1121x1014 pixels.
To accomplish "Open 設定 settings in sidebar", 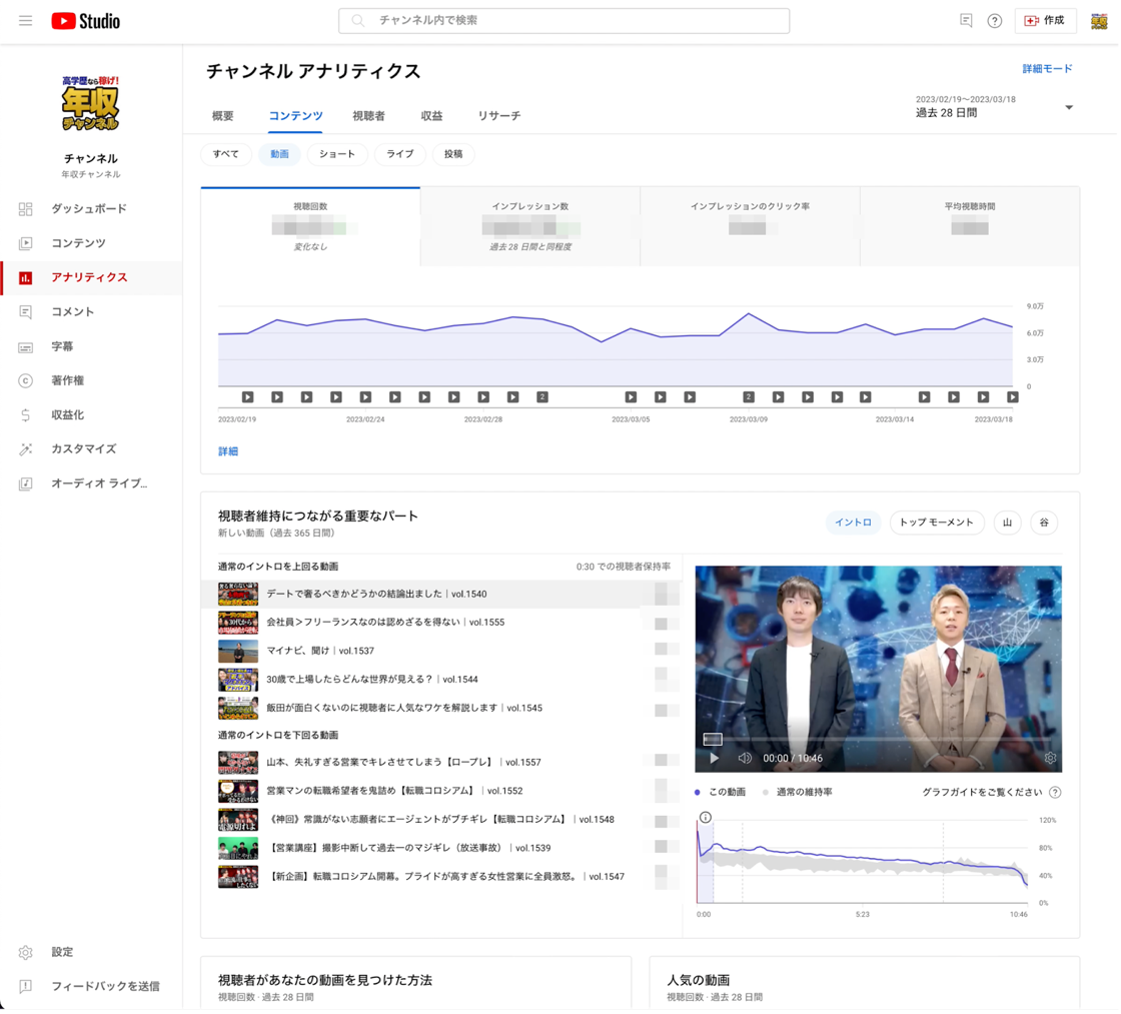I will coord(62,952).
